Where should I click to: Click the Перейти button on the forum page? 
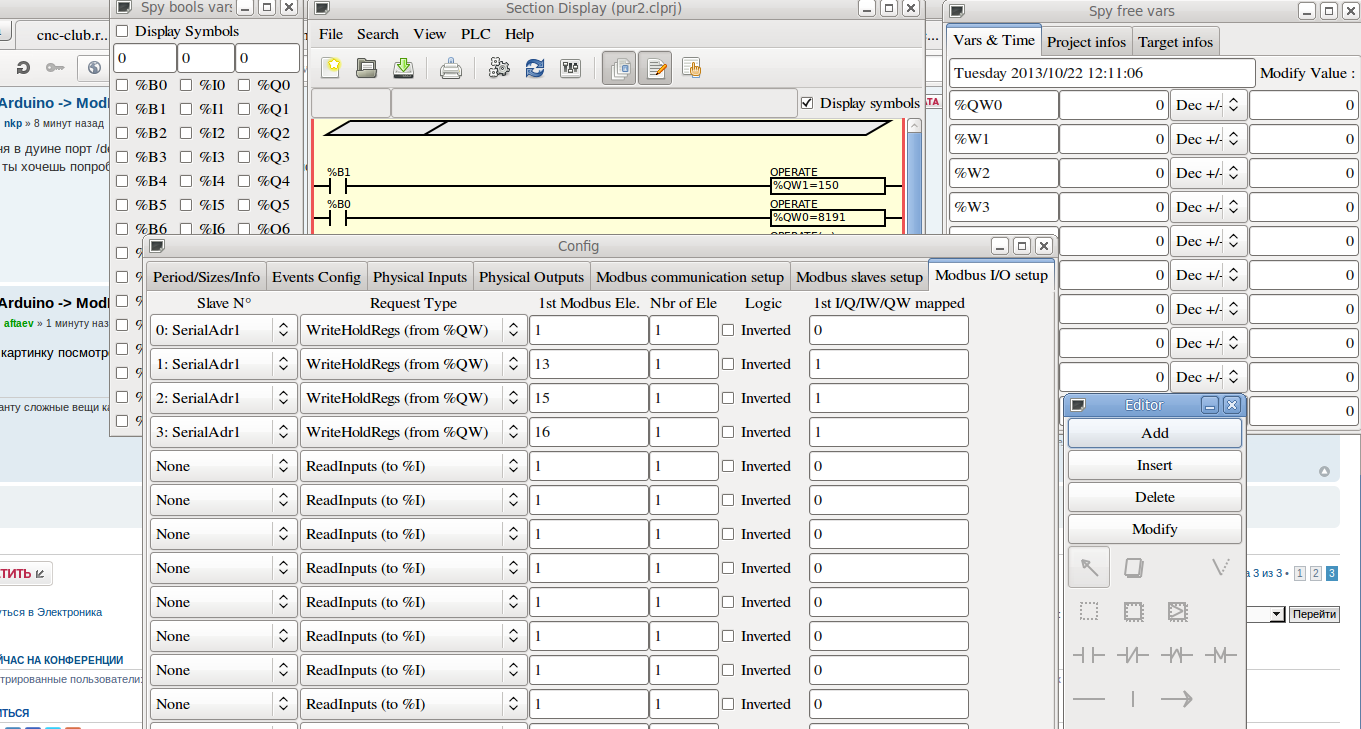pos(1314,614)
